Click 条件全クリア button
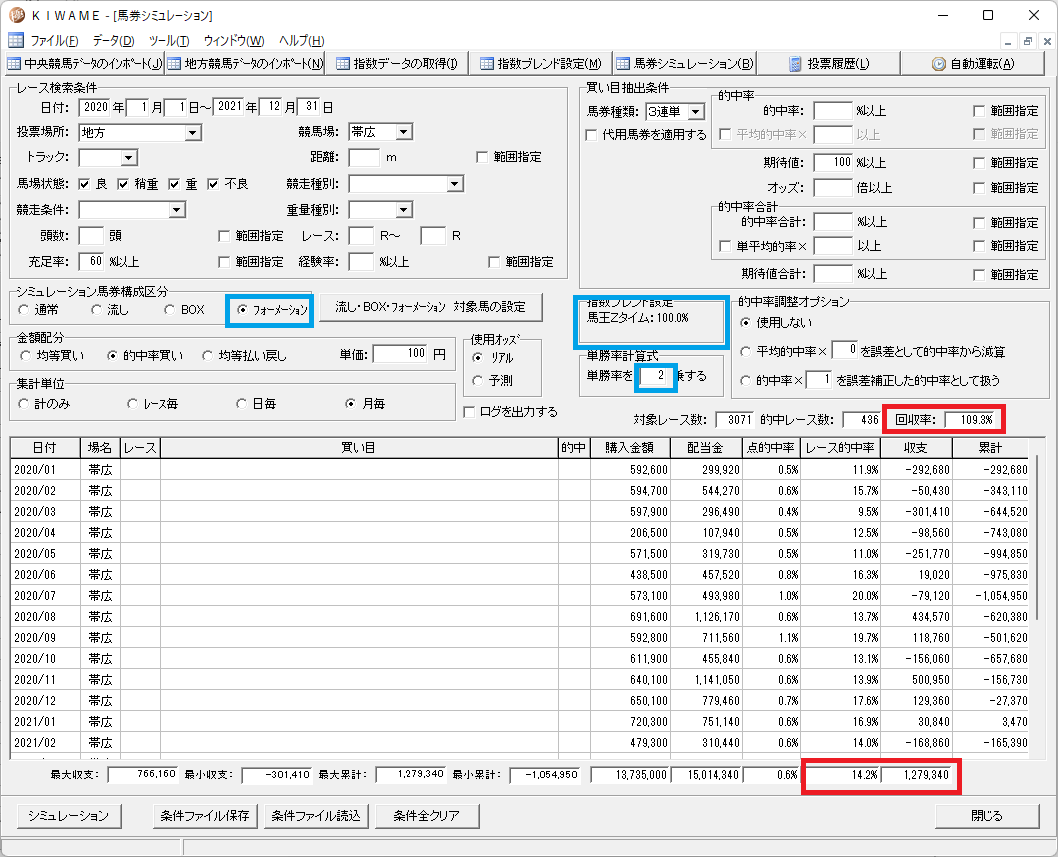Image resolution: width=1058 pixels, height=857 pixels. (x=426, y=816)
